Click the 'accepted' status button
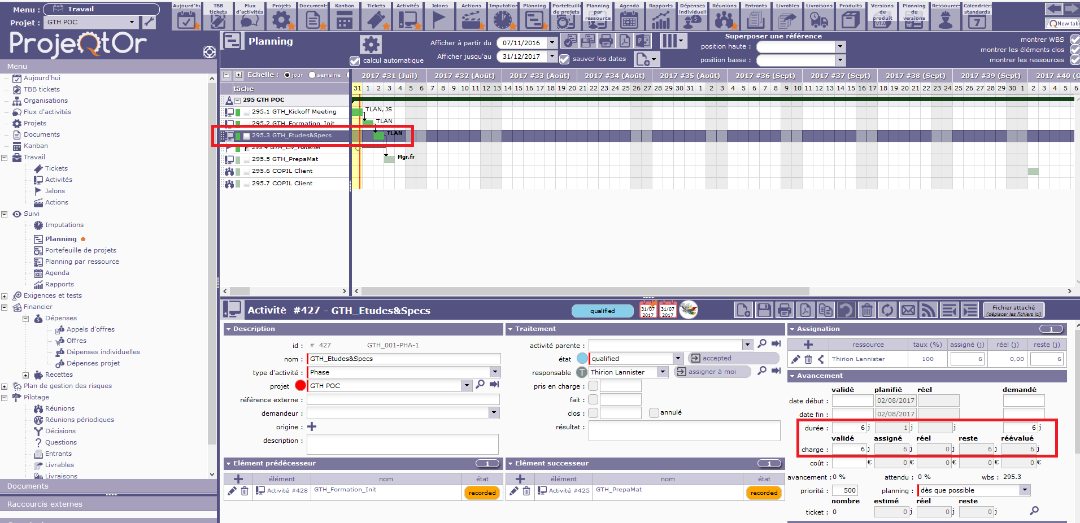This screenshot has width=1080, height=523. coord(712,358)
